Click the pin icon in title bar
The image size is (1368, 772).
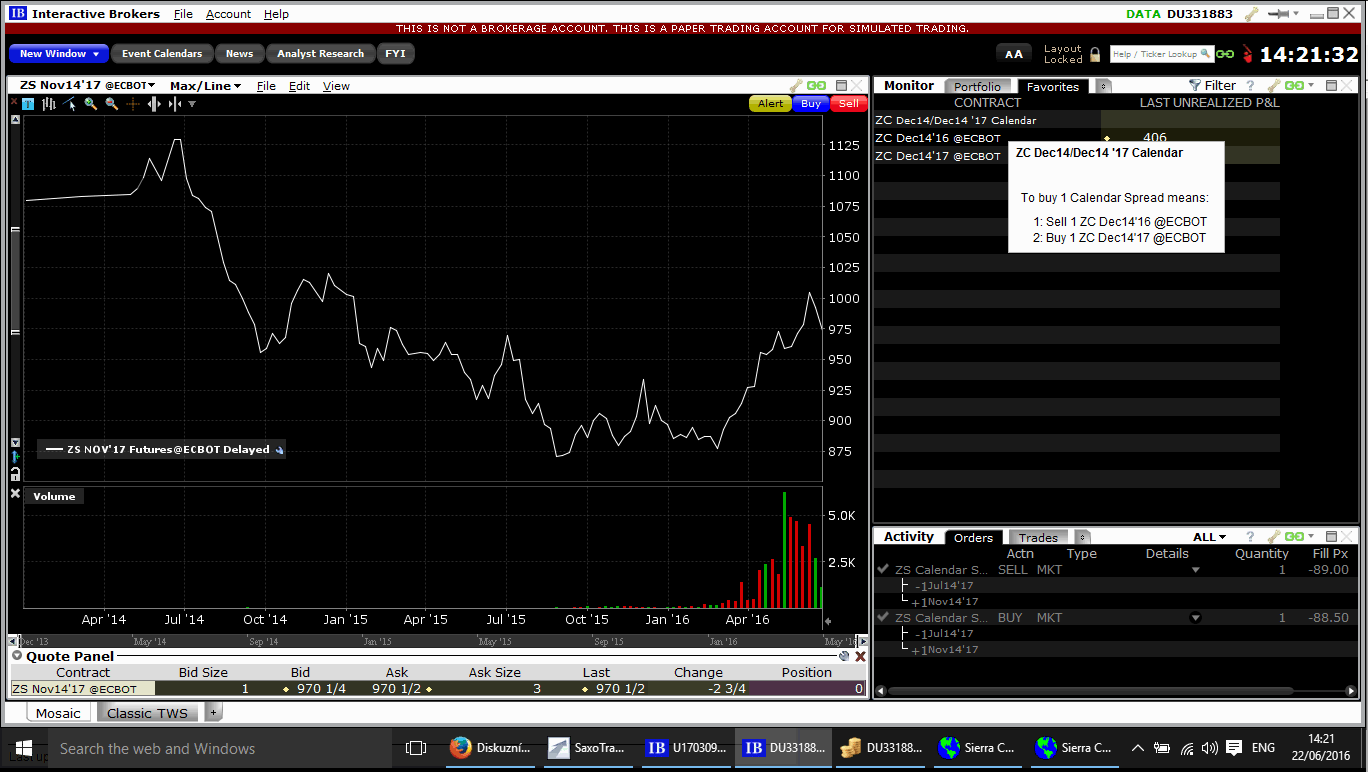1280,14
